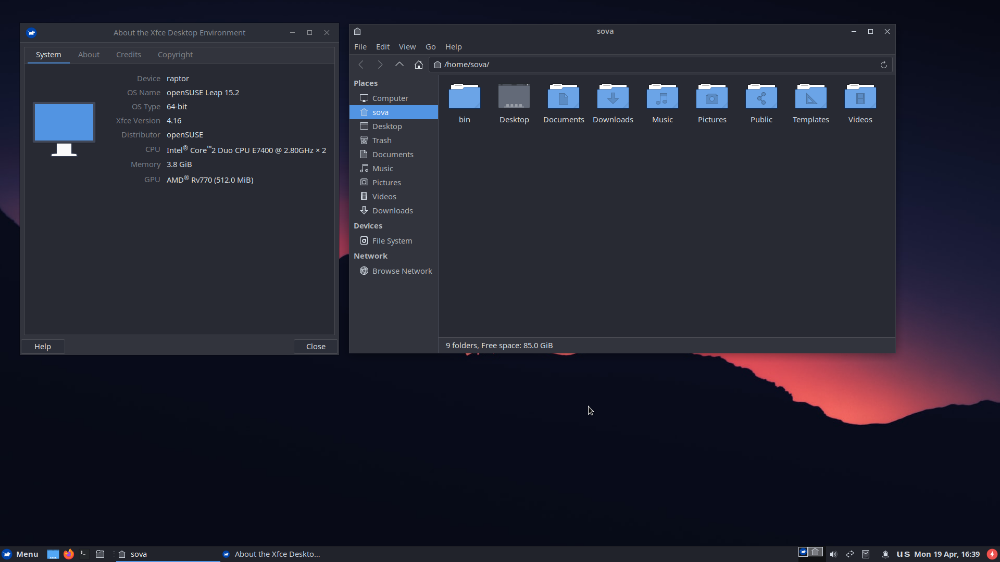Go to home folder via house icon
The width and height of the screenshot is (1000, 562).
[418, 64]
